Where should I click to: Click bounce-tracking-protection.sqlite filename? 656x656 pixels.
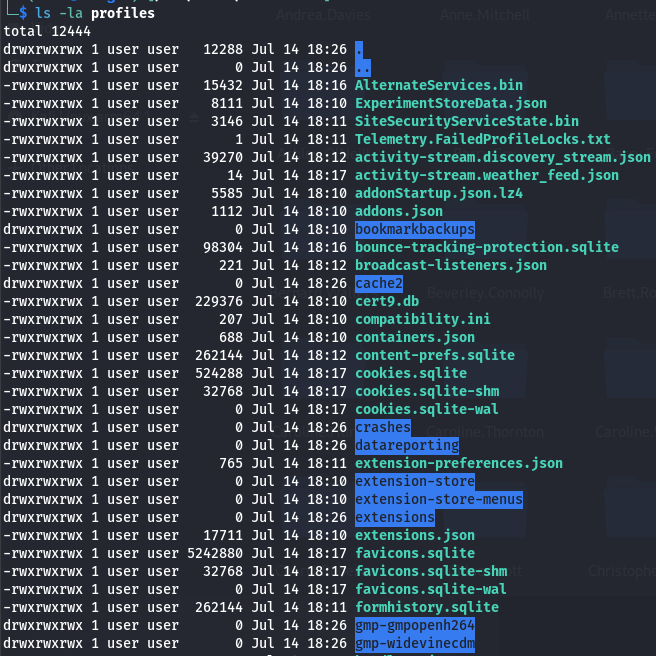pyautogui.click(x=487, y=247)
